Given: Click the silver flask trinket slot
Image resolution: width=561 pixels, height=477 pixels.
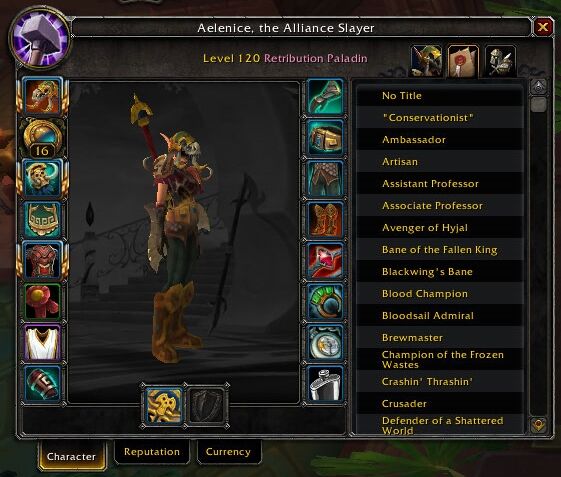Looking at the screenshot, I should (325, 384).
